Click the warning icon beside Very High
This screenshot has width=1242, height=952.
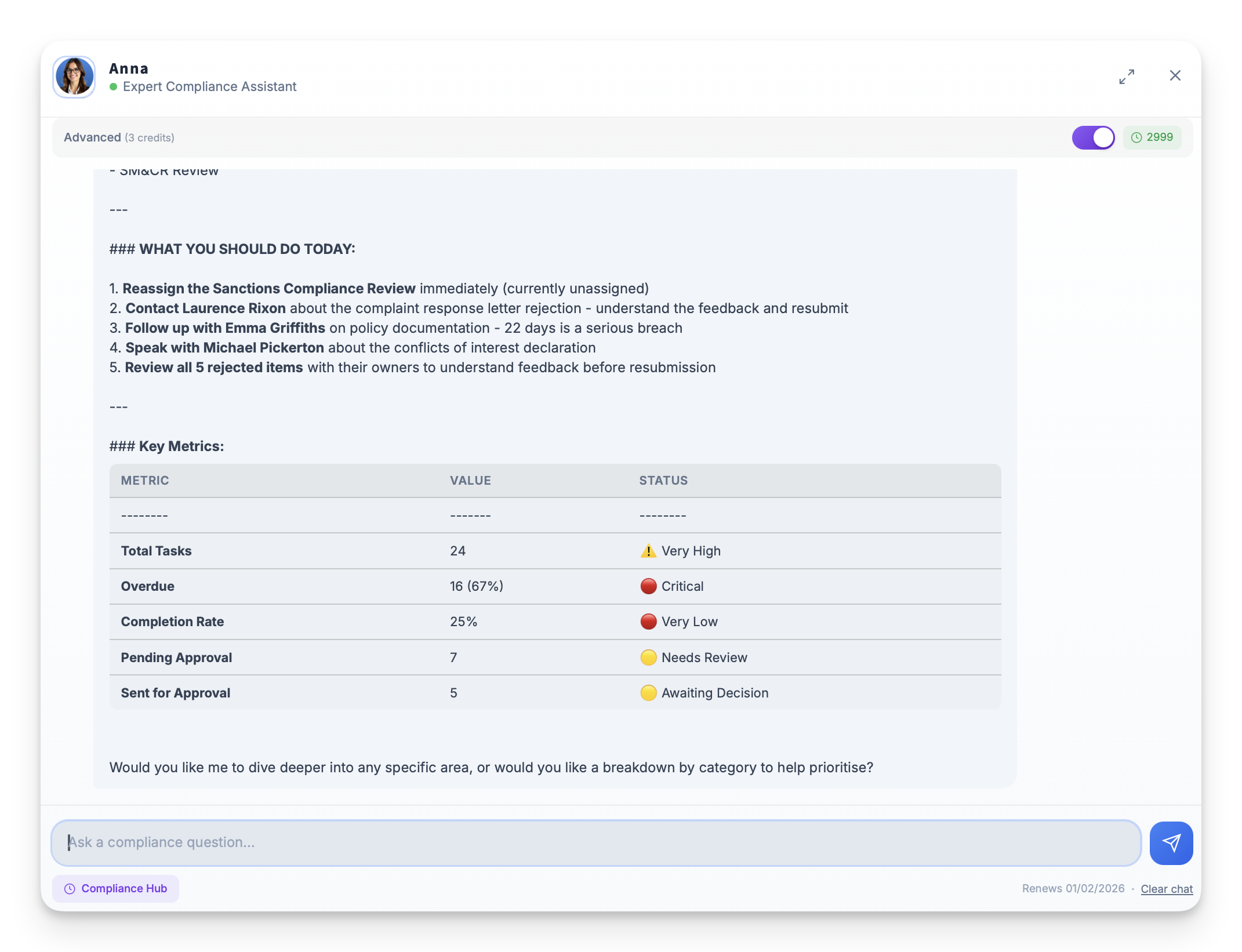coord(648,551)
